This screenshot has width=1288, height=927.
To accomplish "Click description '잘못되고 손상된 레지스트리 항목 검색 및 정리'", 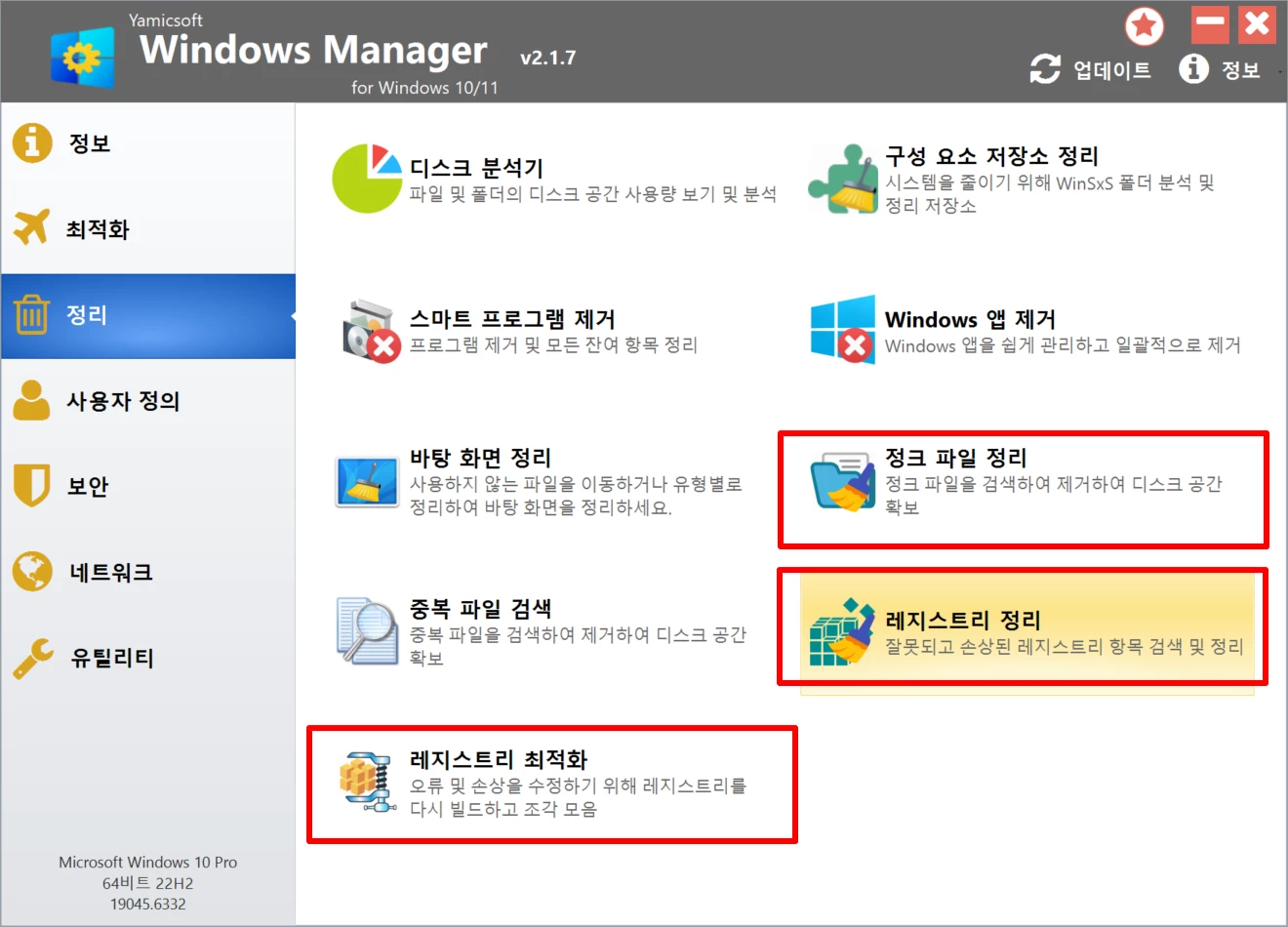I will (x=1065, y=646).
